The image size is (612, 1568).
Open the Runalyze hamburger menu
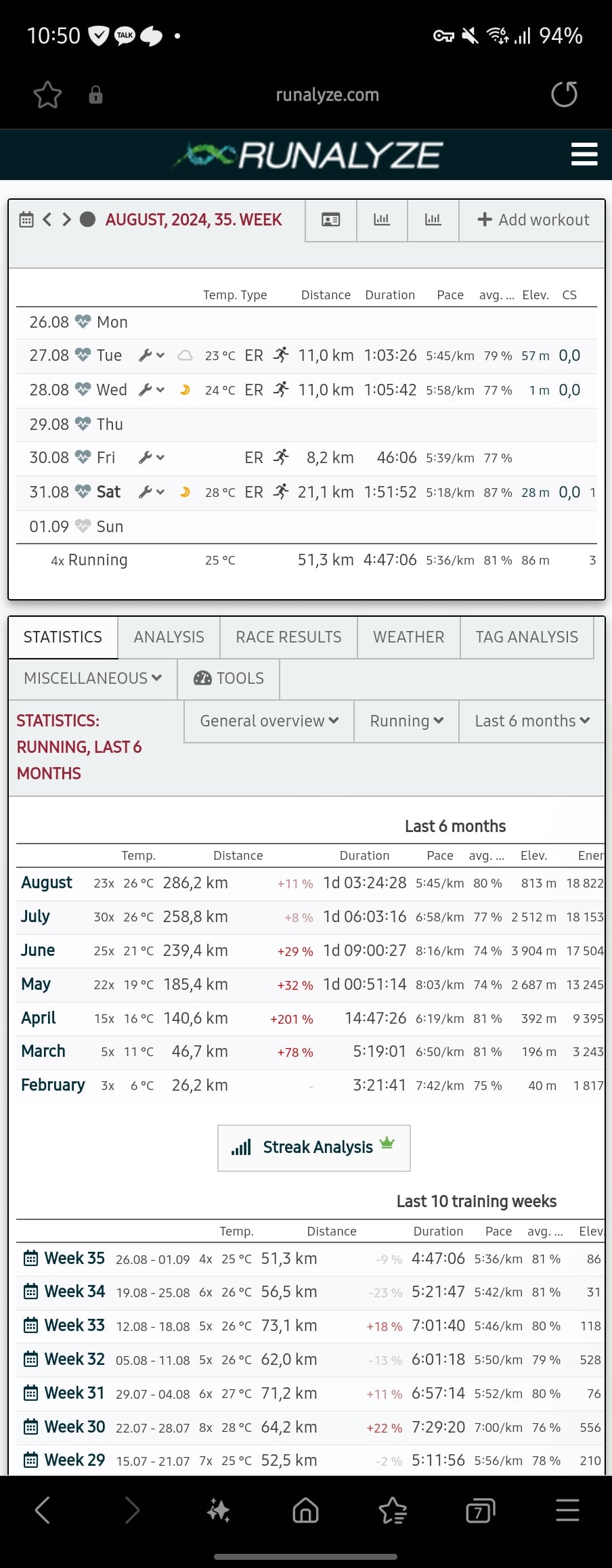584,154
